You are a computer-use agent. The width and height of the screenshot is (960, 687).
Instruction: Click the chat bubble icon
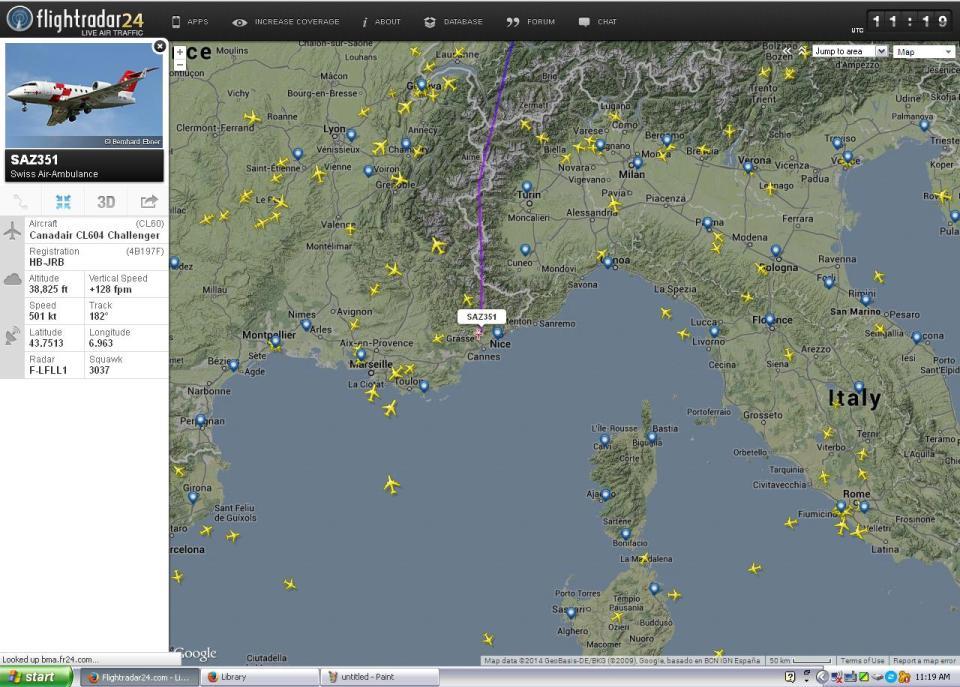point(584,22)
